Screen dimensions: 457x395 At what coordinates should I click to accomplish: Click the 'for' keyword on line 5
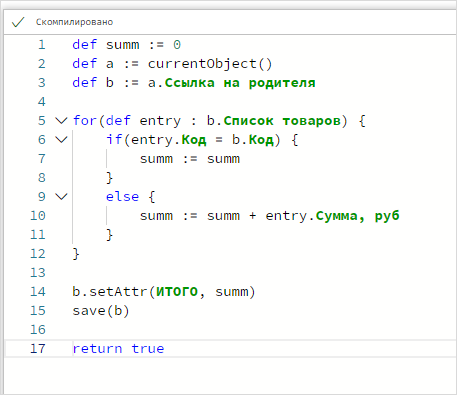85,121
